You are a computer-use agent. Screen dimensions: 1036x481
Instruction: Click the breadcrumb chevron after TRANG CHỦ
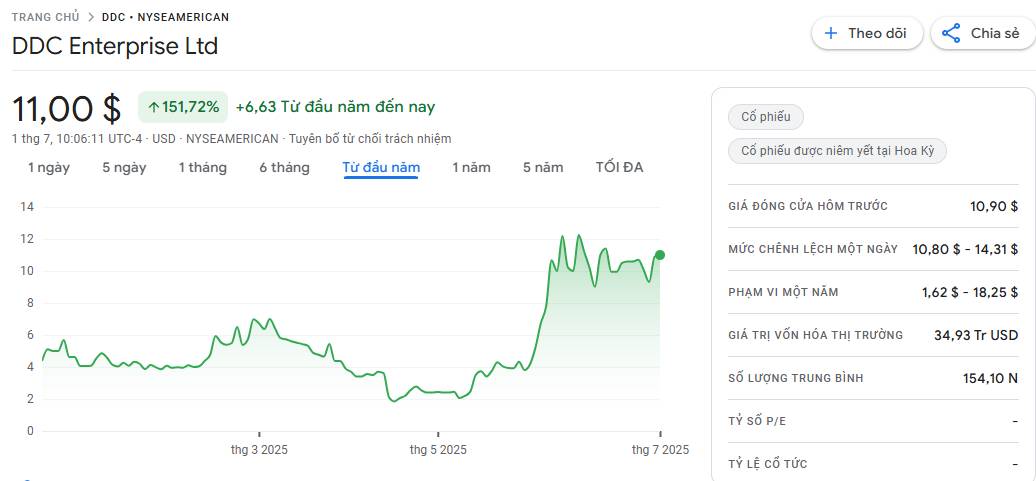(91, 17)
